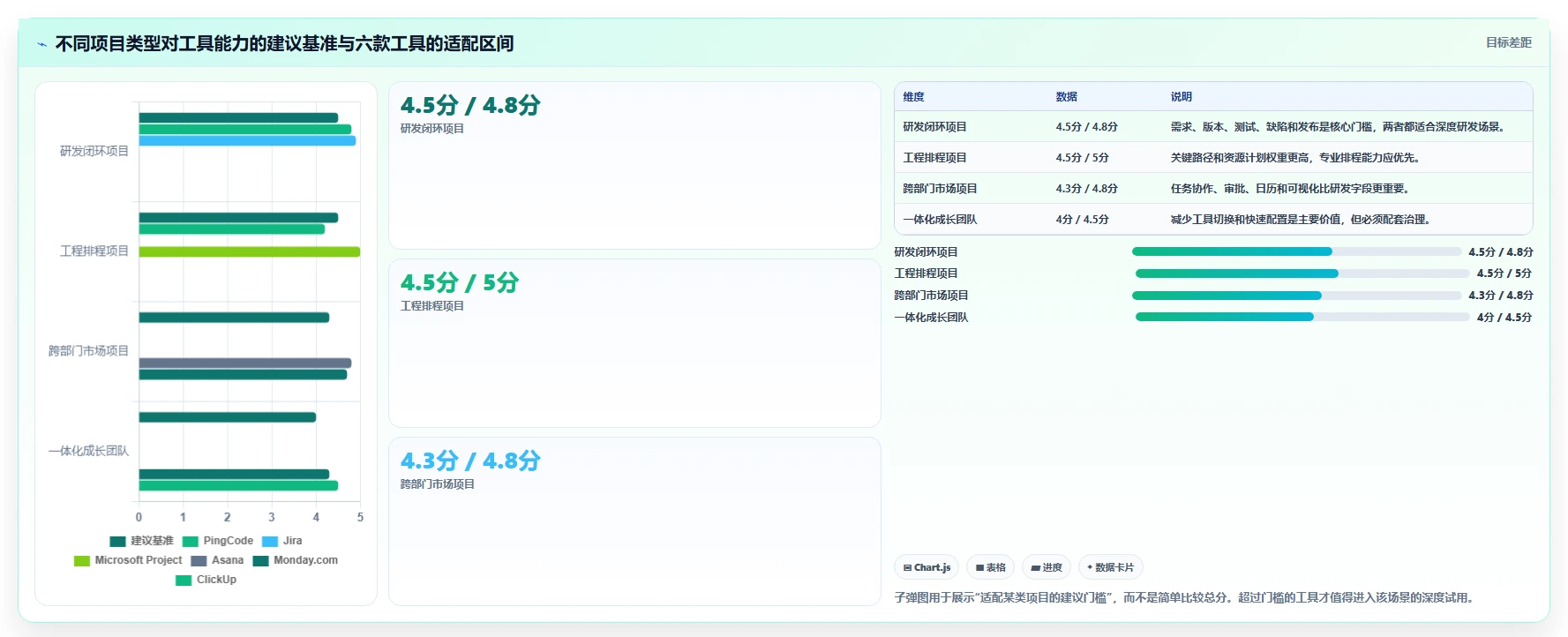Click the x-axis tick label 5
The width and height of the screenshot is (1568, 637).
360,518
